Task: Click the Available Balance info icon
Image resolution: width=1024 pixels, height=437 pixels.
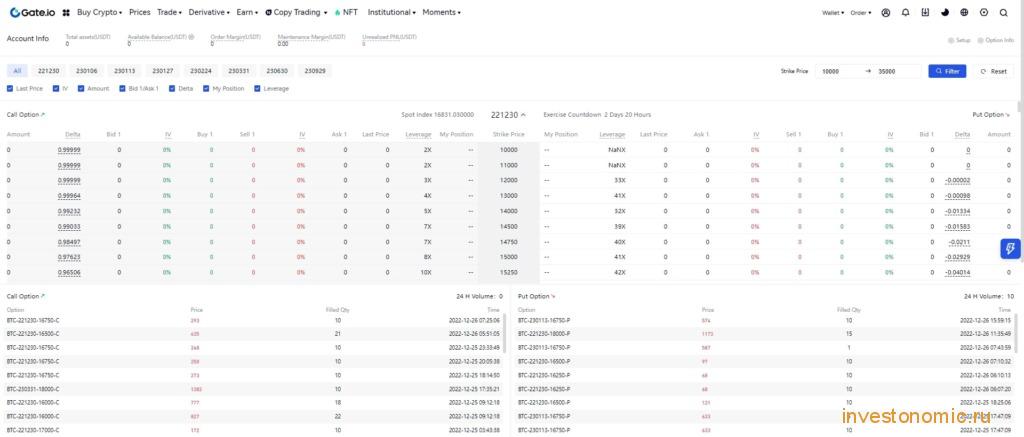Action: (191, 37)
